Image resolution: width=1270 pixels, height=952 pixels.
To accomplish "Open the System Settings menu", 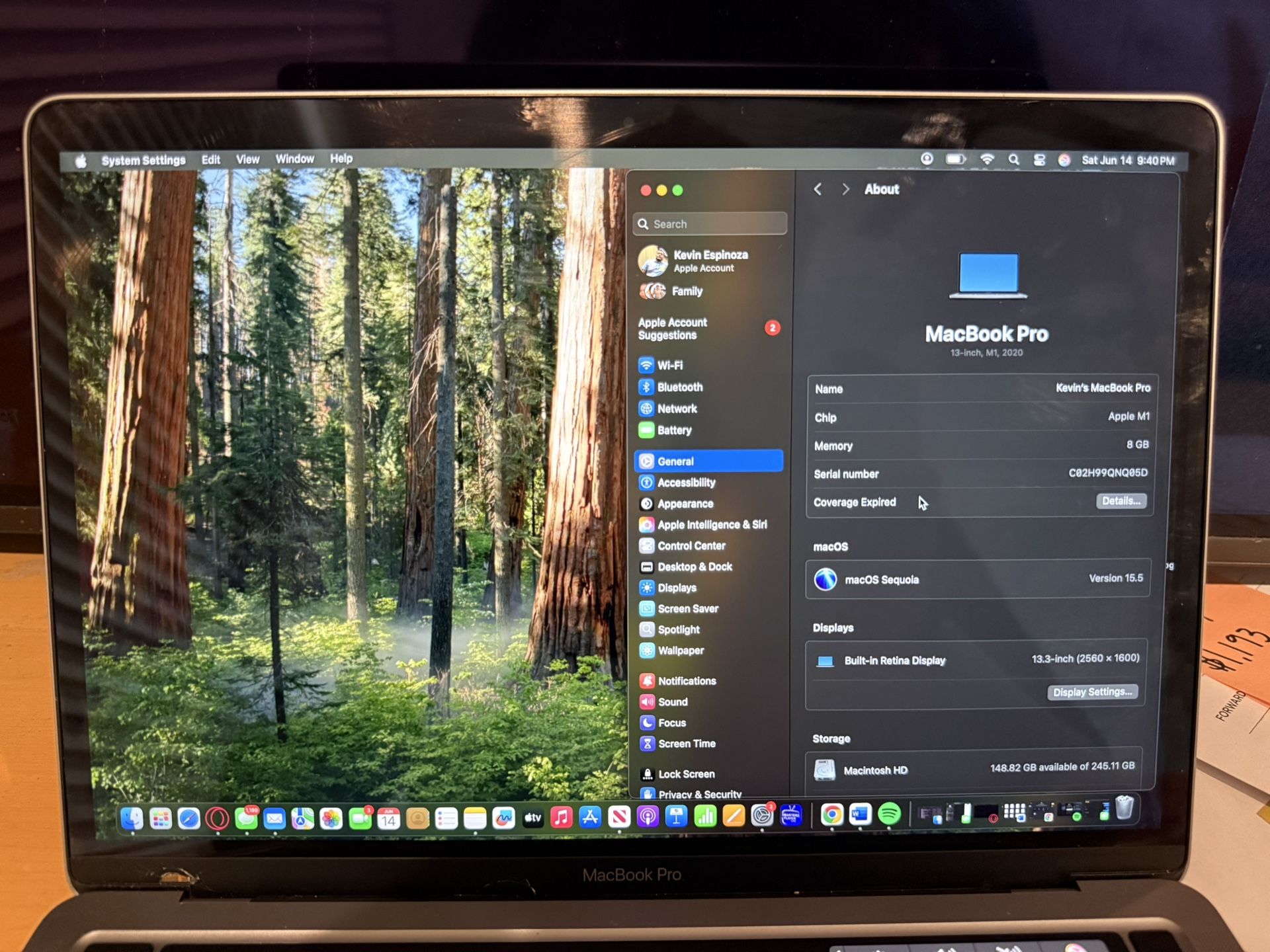I will (x=144, y=160).
